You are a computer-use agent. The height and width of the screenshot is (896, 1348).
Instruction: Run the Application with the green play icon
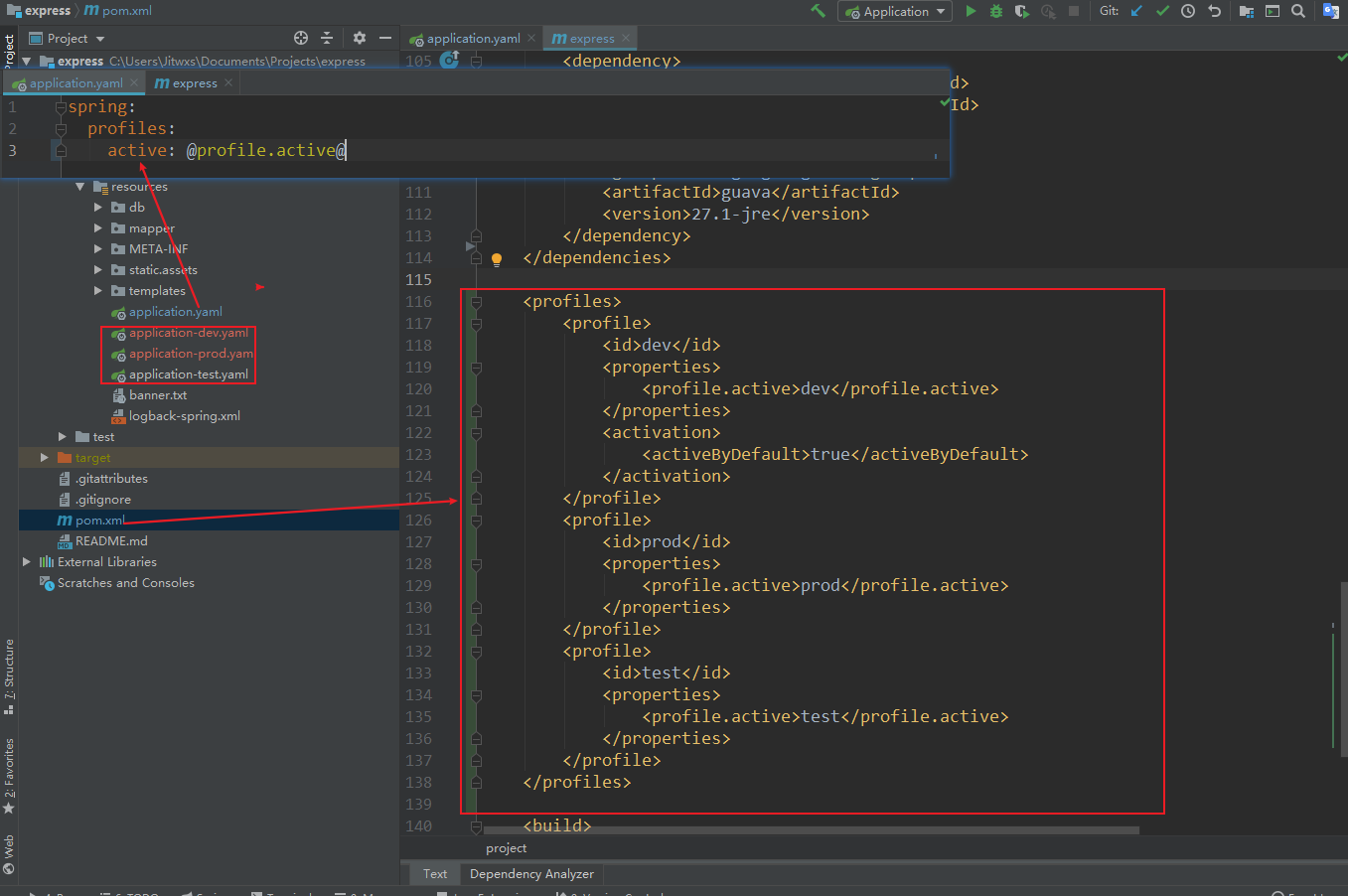point(971,11)
